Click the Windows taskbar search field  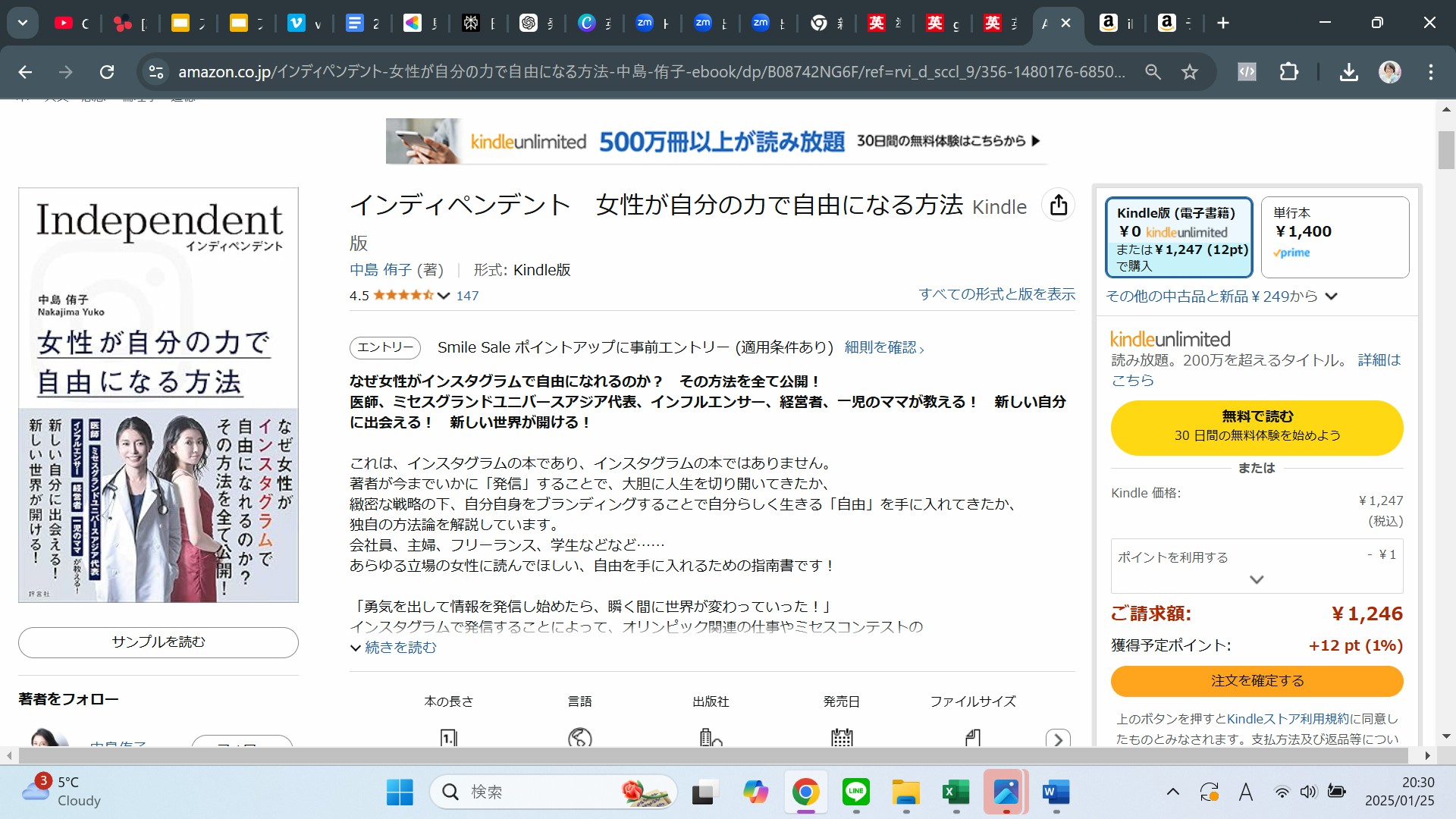tap(554, 792)
